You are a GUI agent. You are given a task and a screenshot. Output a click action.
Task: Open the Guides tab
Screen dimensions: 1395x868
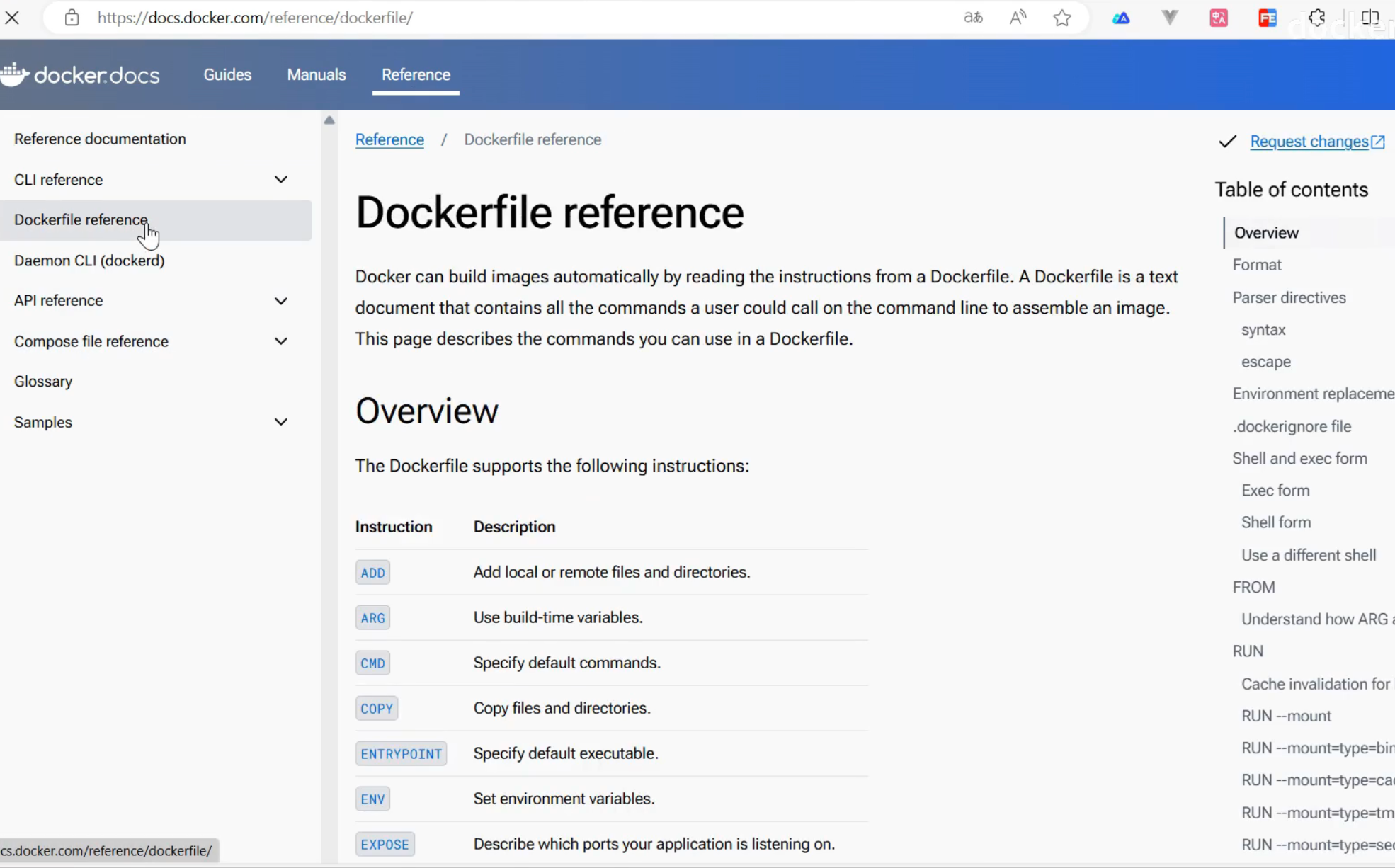[227, 75]
